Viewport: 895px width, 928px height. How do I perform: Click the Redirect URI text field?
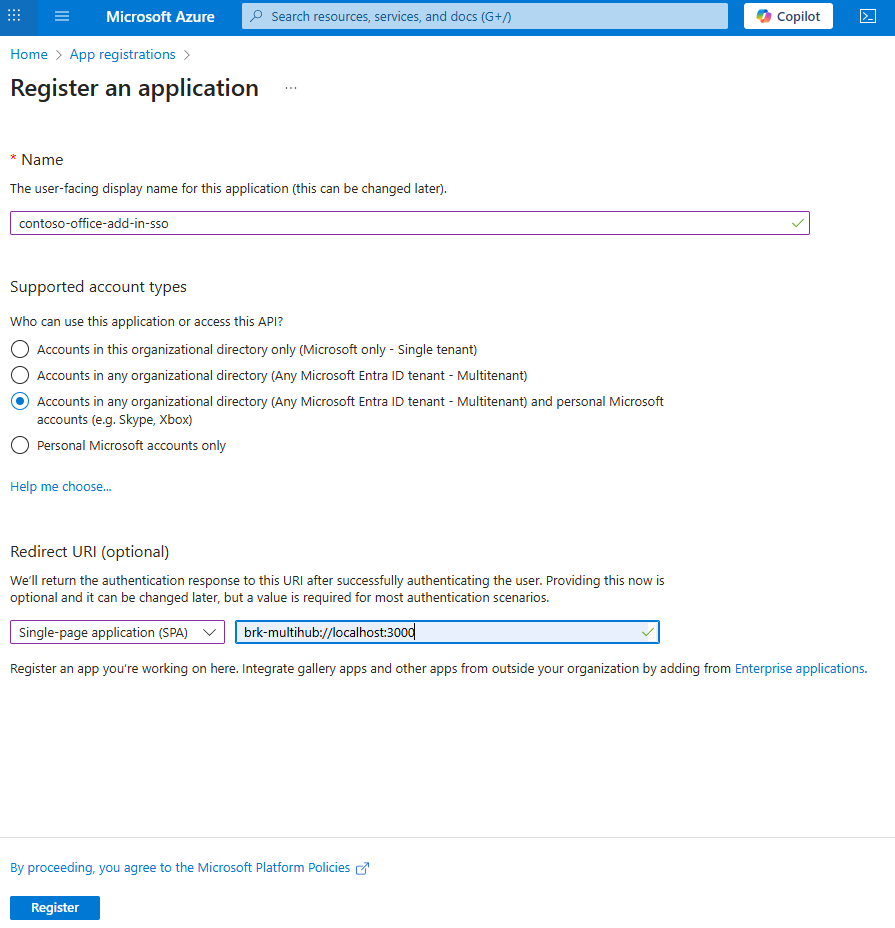pyautogui.click(x=446, y=631)
